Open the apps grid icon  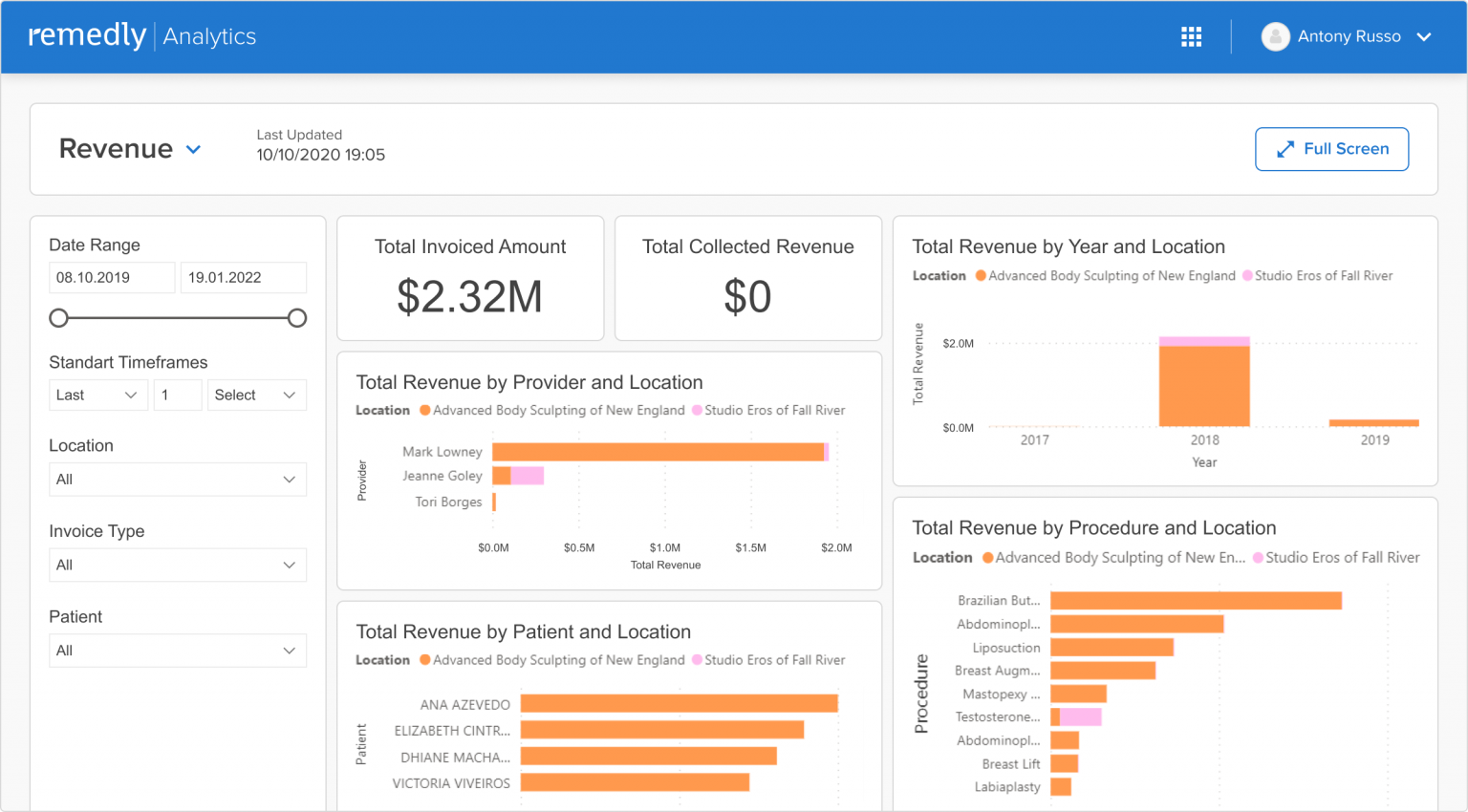(x=1191, y=37)
